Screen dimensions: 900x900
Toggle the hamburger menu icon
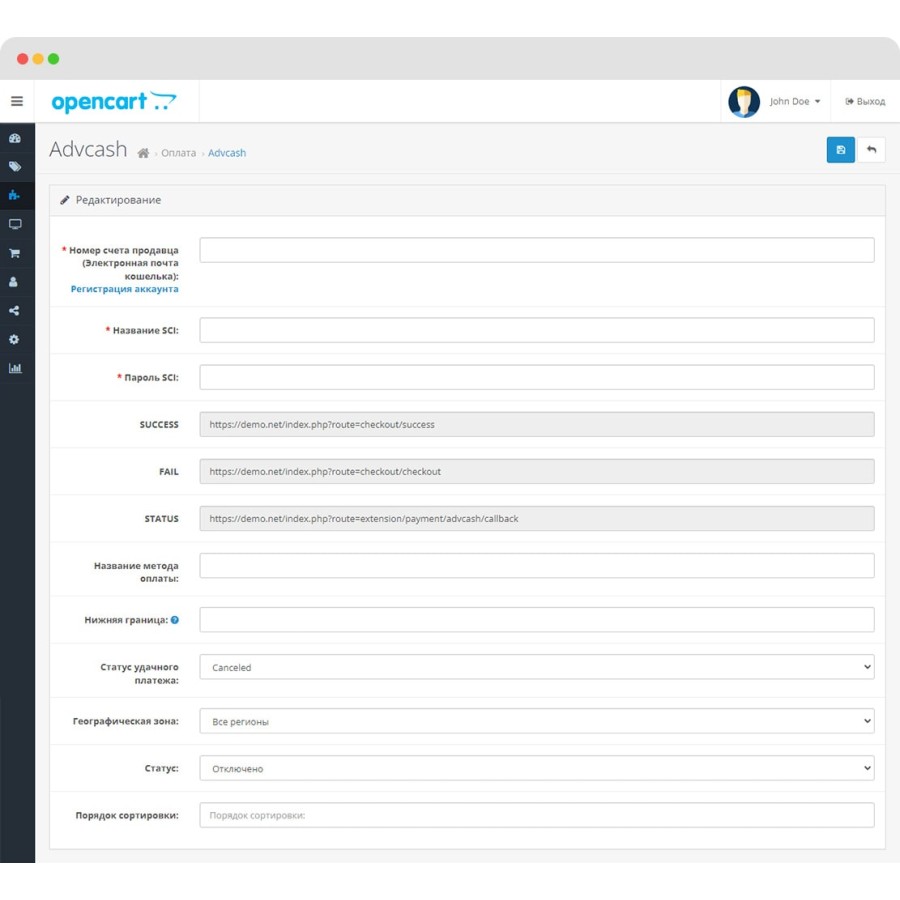[17, 102]
